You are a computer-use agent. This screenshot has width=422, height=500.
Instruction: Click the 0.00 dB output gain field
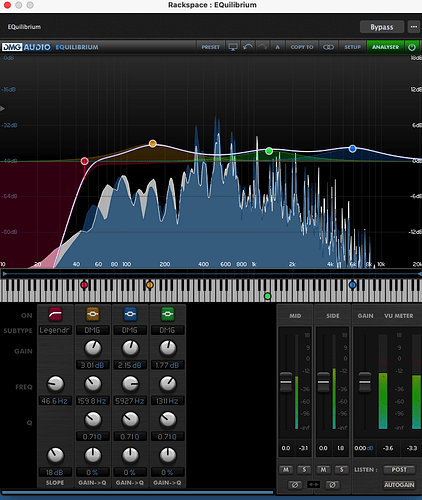click(364, 448)
